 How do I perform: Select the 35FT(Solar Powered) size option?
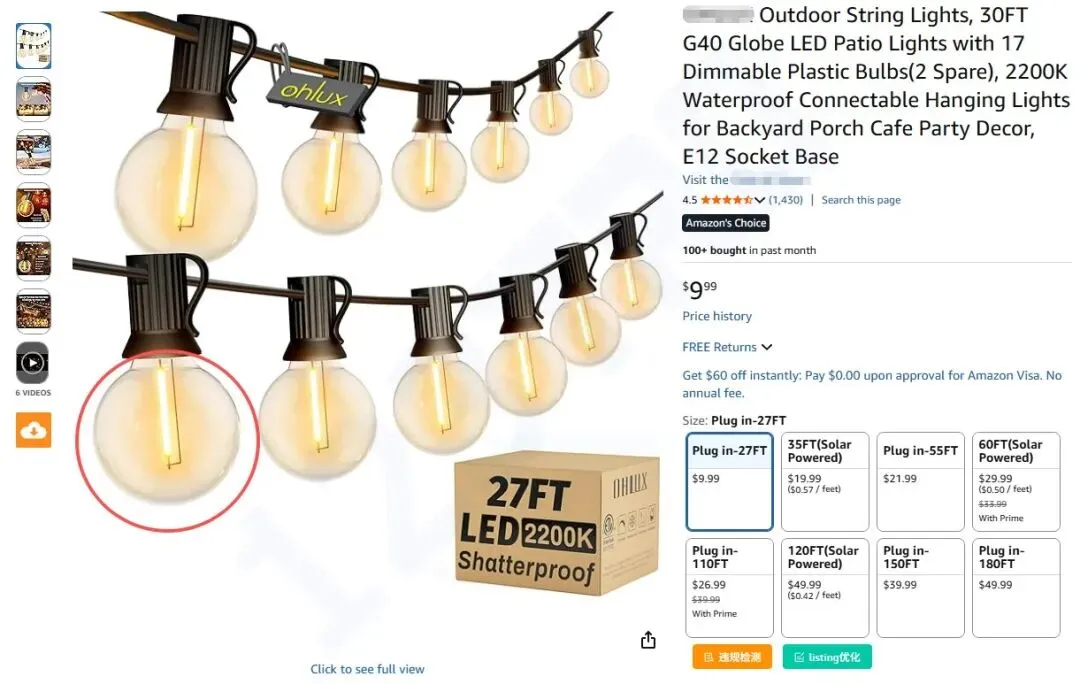[825, 481]
